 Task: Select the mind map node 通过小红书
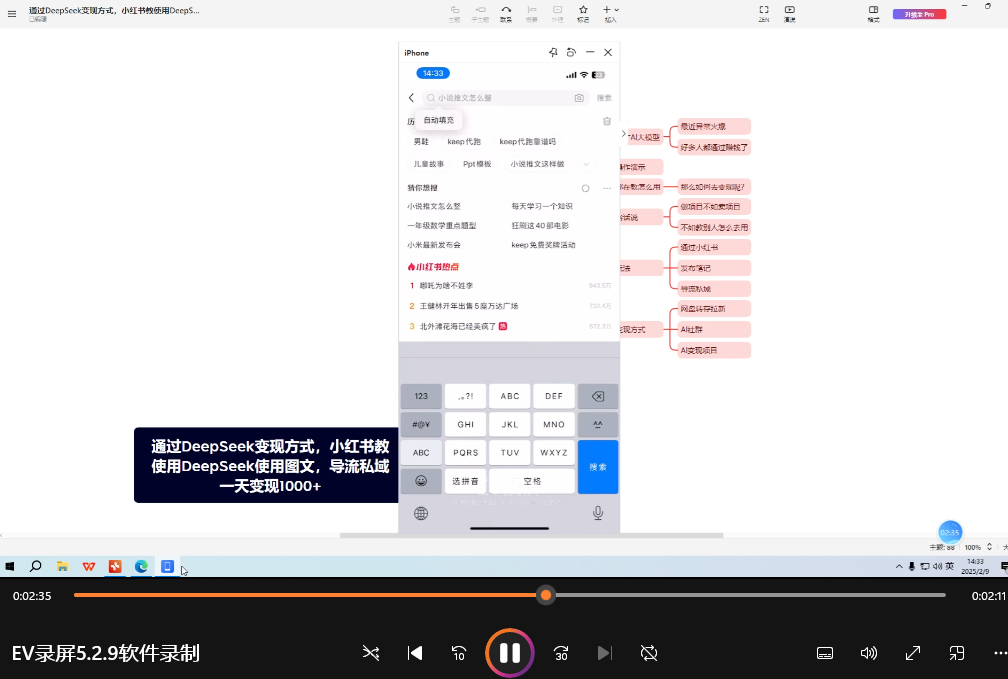coord(714,248)
